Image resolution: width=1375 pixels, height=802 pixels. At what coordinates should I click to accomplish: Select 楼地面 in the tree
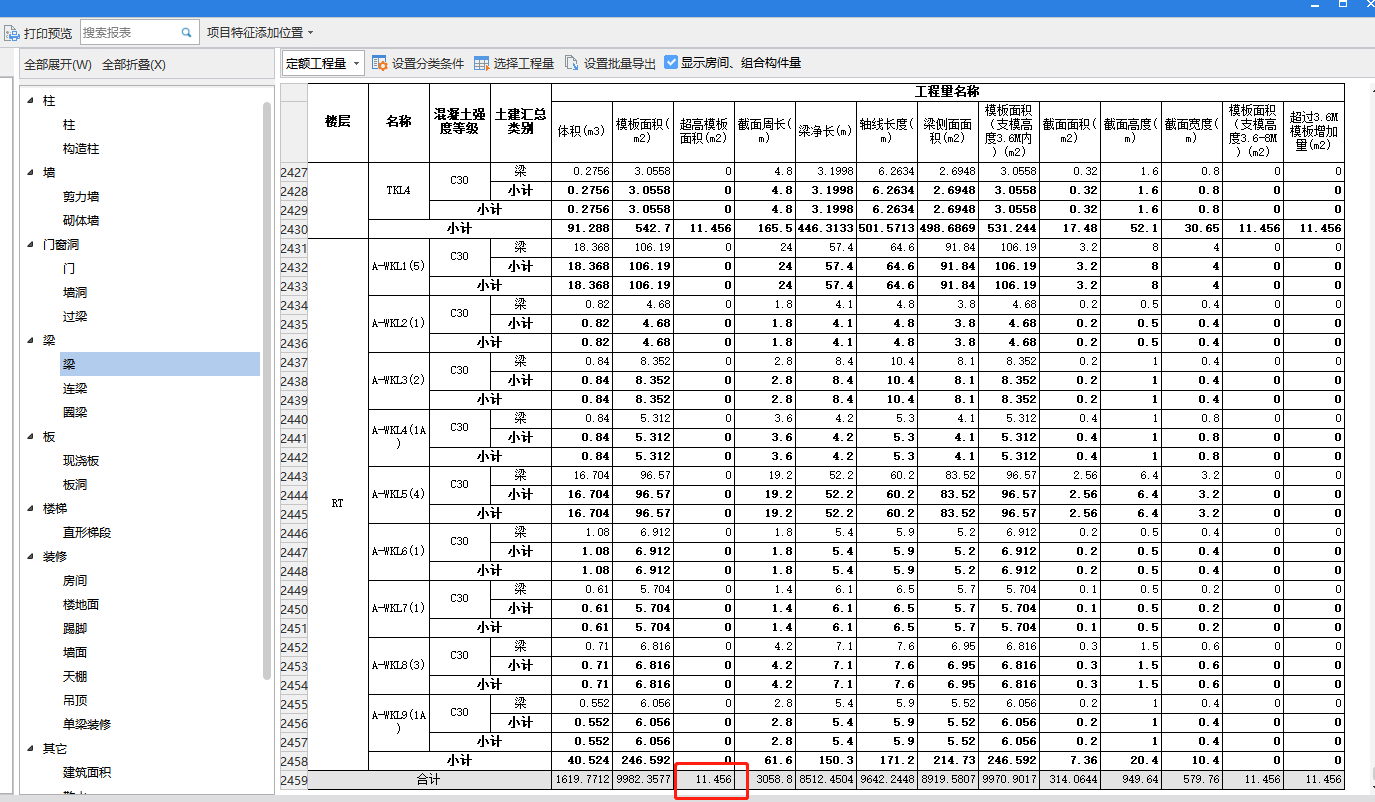(x=81, y=605)
